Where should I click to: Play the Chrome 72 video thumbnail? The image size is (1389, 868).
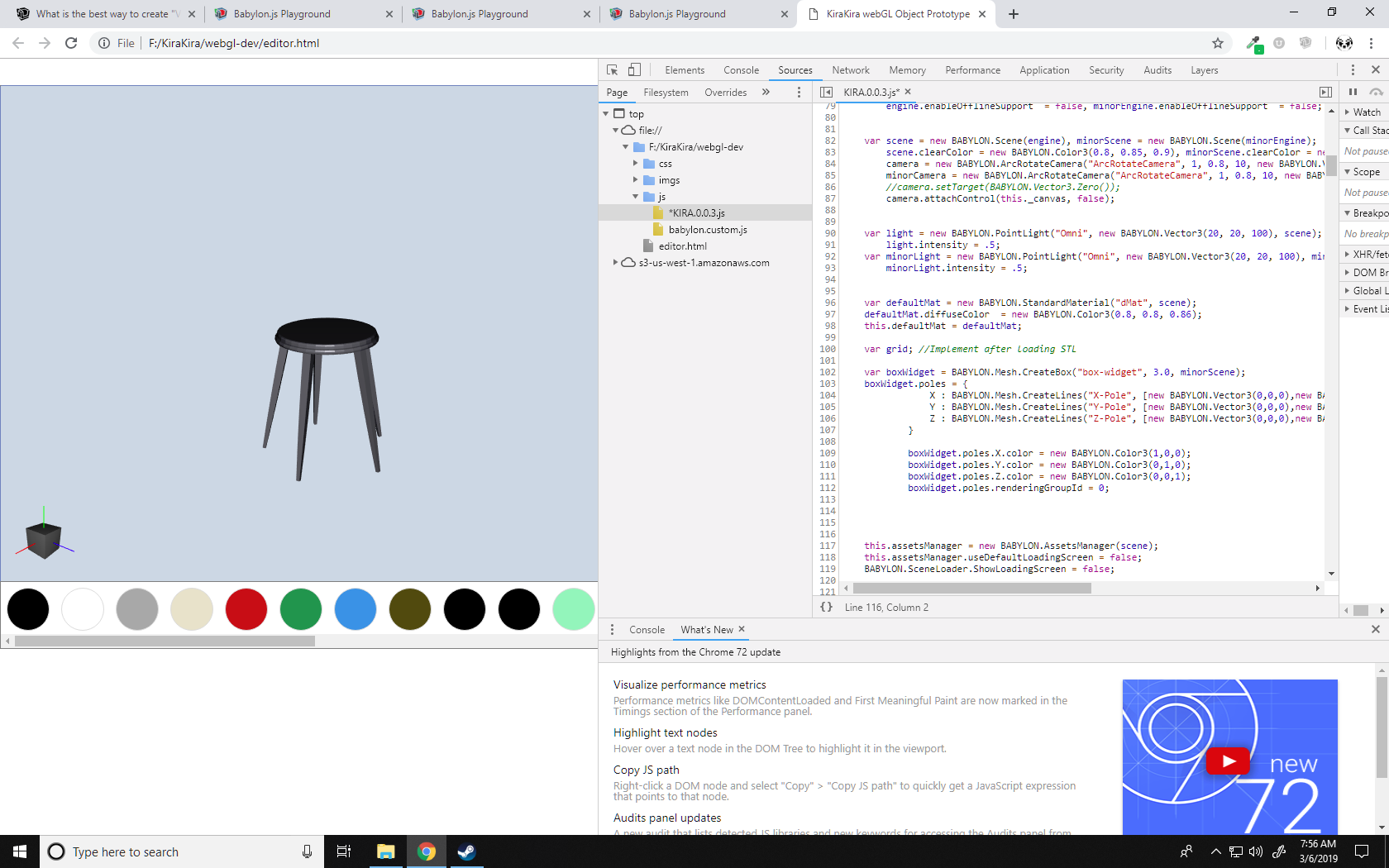[x=1228, y=761]
